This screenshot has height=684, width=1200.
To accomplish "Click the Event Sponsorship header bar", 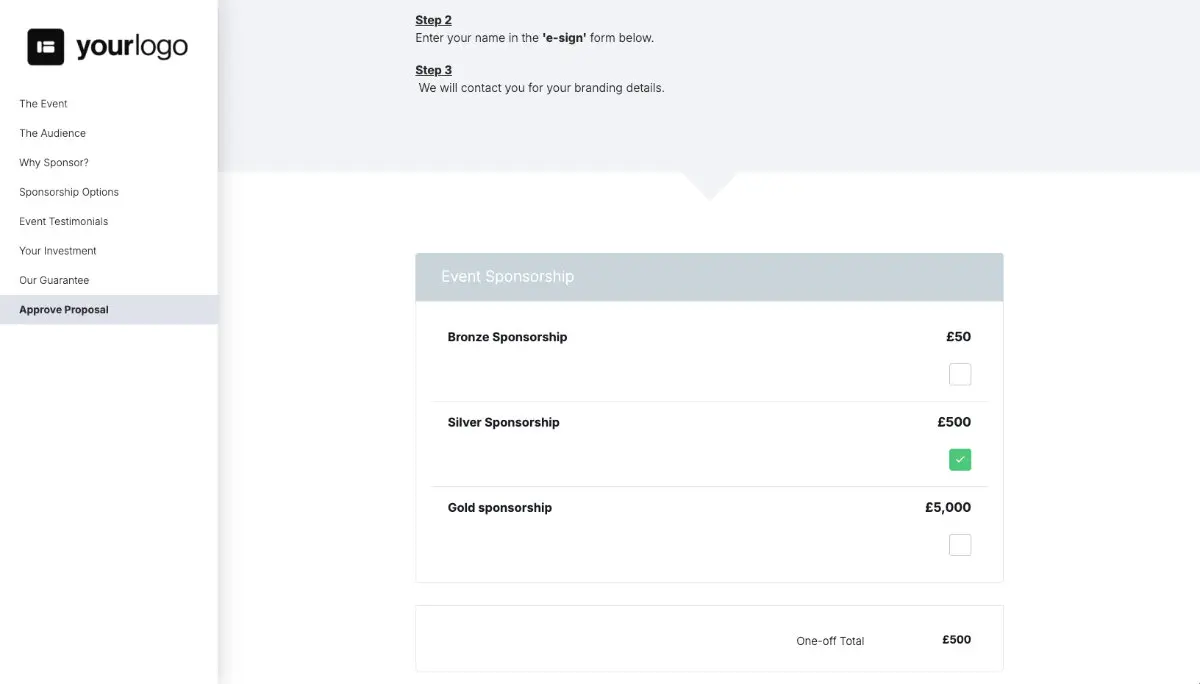I will [708, 276].
